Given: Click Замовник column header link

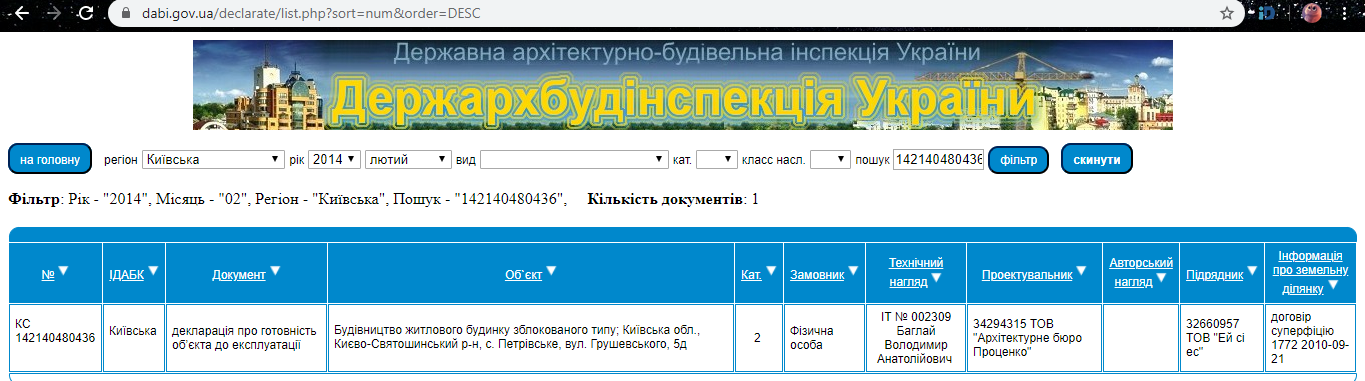Looking at the screenshot, I should tap(817, 274).
